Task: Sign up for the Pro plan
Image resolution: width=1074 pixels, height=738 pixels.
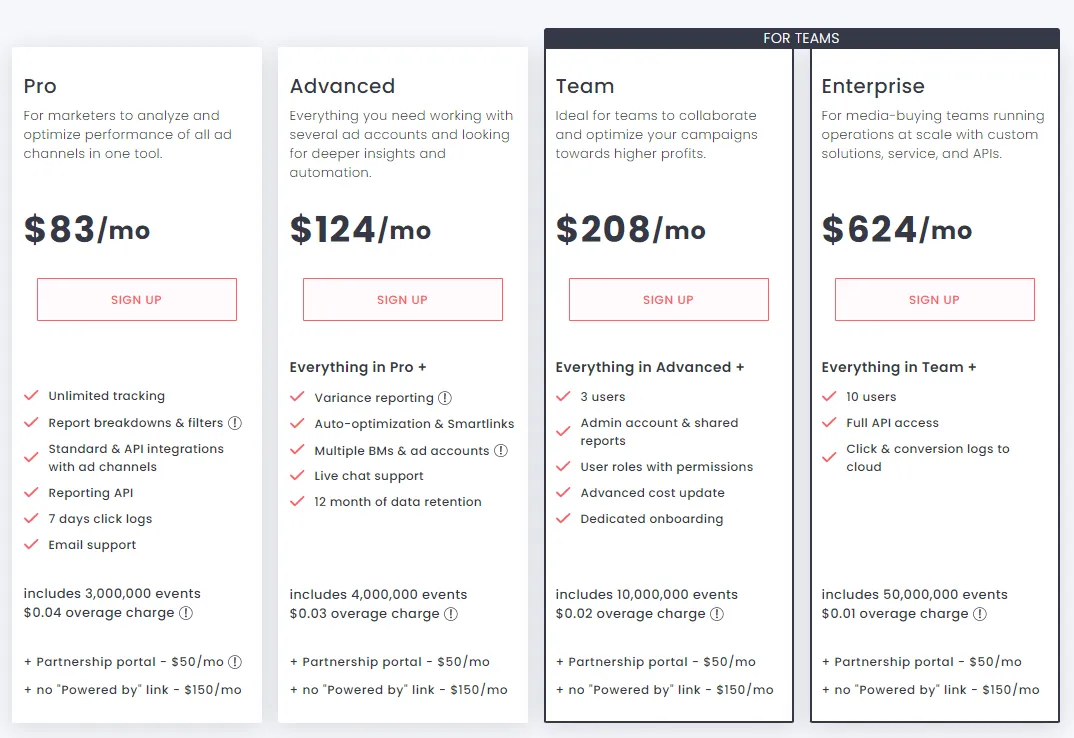Action: coord(137,300)
